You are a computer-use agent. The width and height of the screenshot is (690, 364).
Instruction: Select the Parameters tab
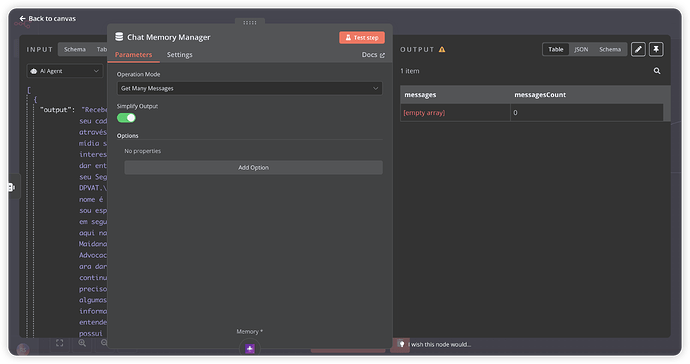133,55
